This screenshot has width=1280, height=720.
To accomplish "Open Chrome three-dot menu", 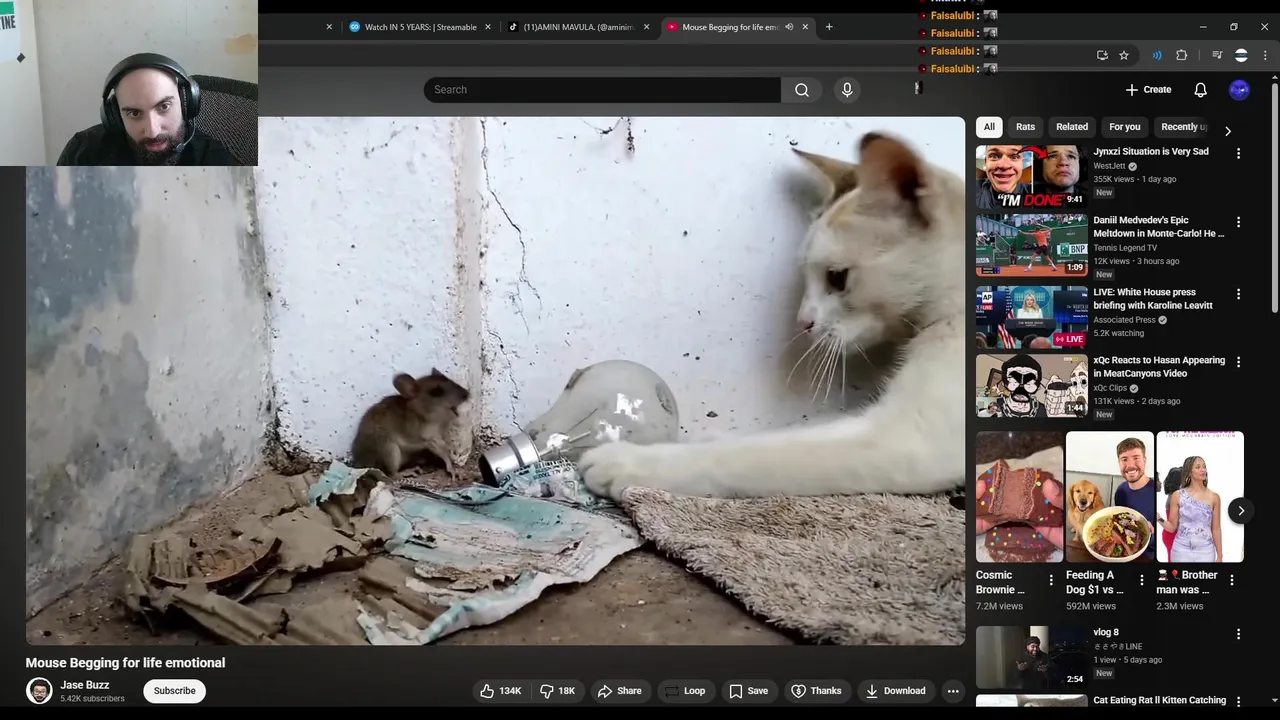I will pyautogui.click(x=1265, y=55).
